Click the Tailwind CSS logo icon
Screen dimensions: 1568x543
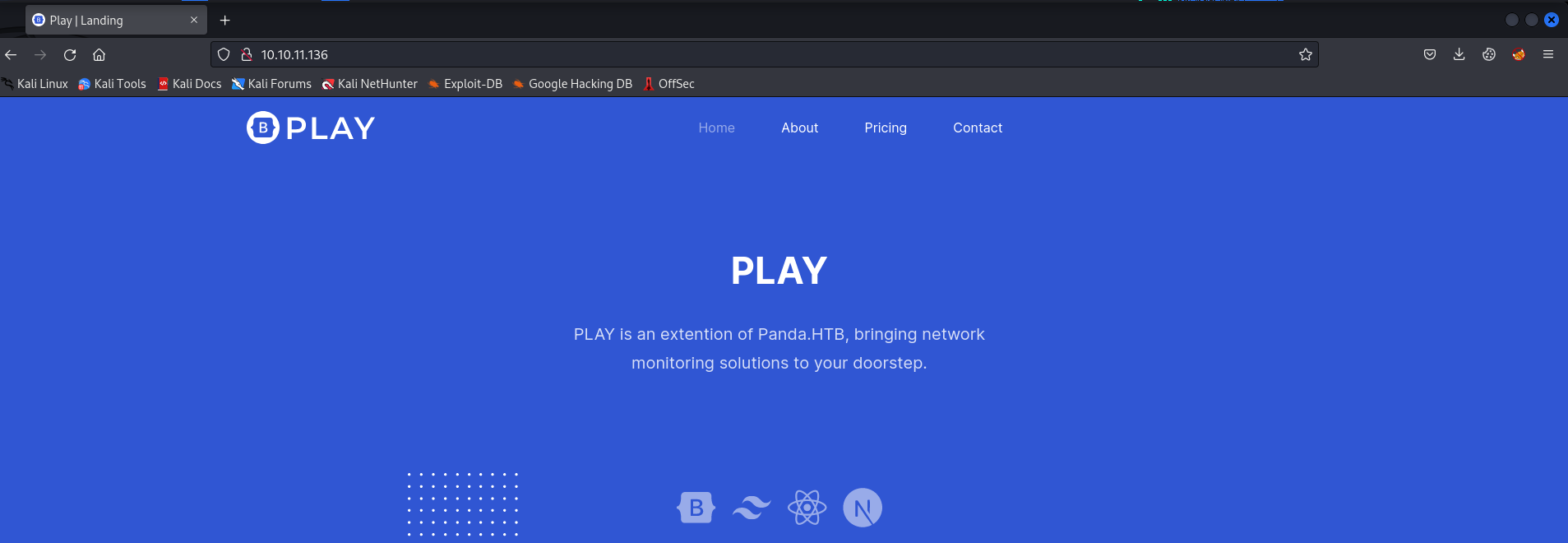752,508
